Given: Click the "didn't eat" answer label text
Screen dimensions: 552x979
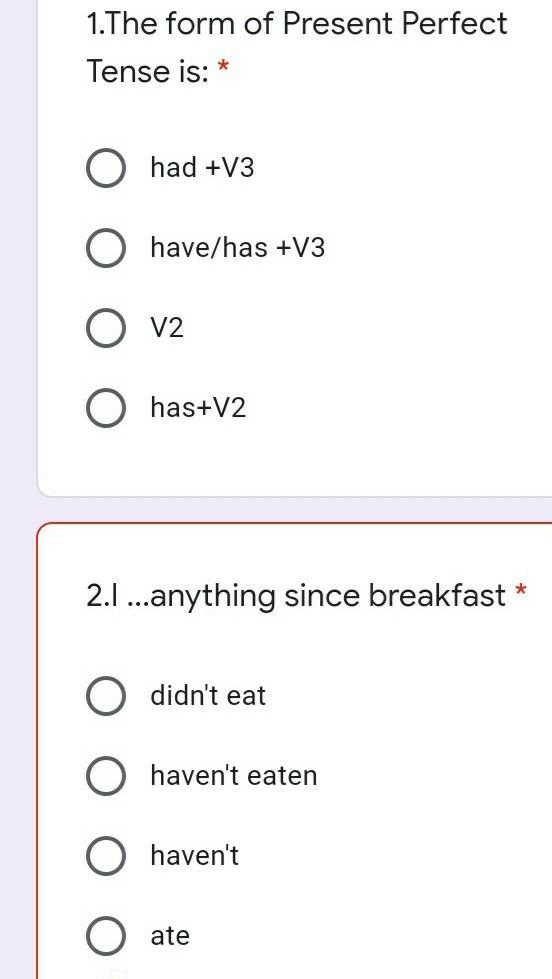Looking at the screenshot, I should point(208,696).
